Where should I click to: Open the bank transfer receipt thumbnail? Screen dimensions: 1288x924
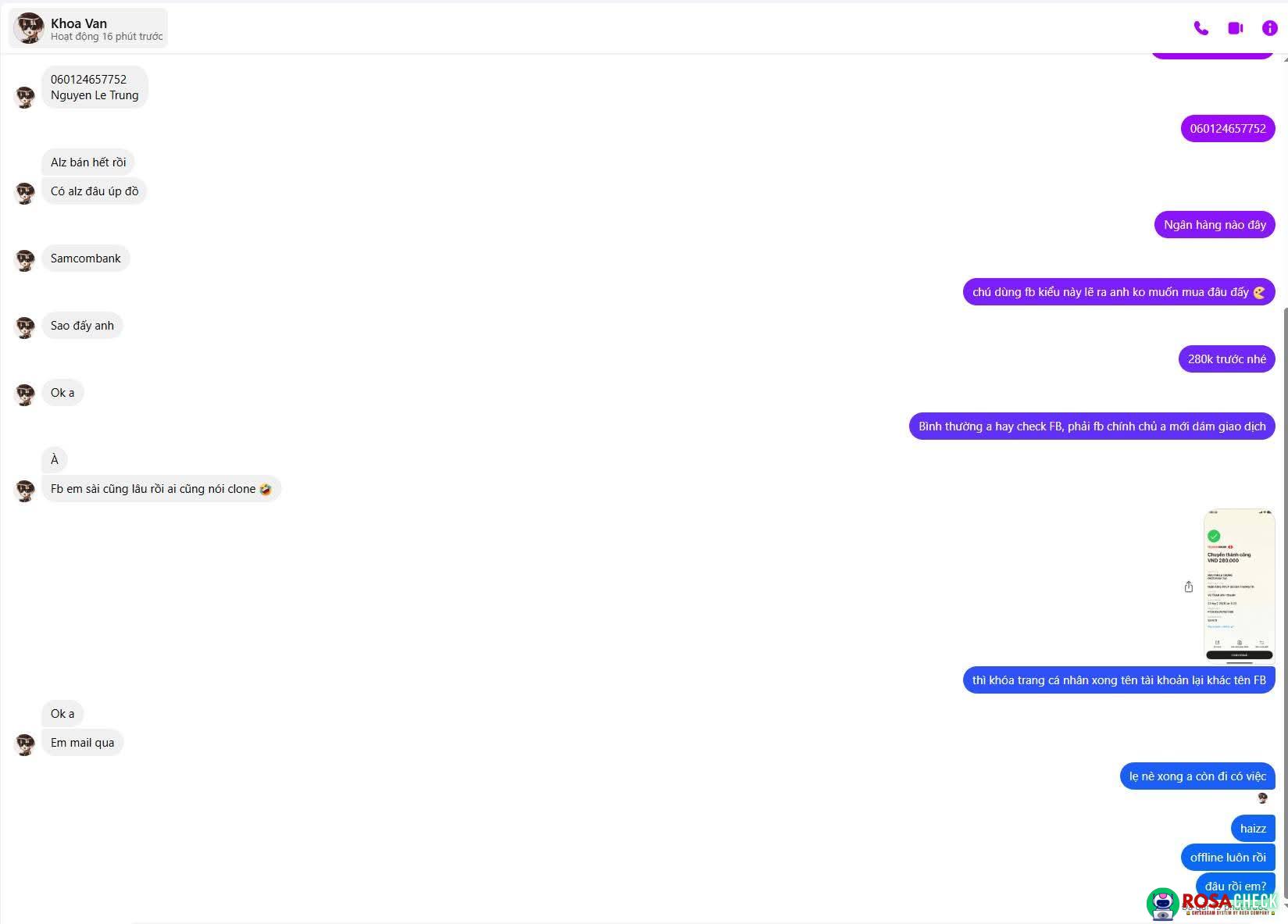point(1239,586)
